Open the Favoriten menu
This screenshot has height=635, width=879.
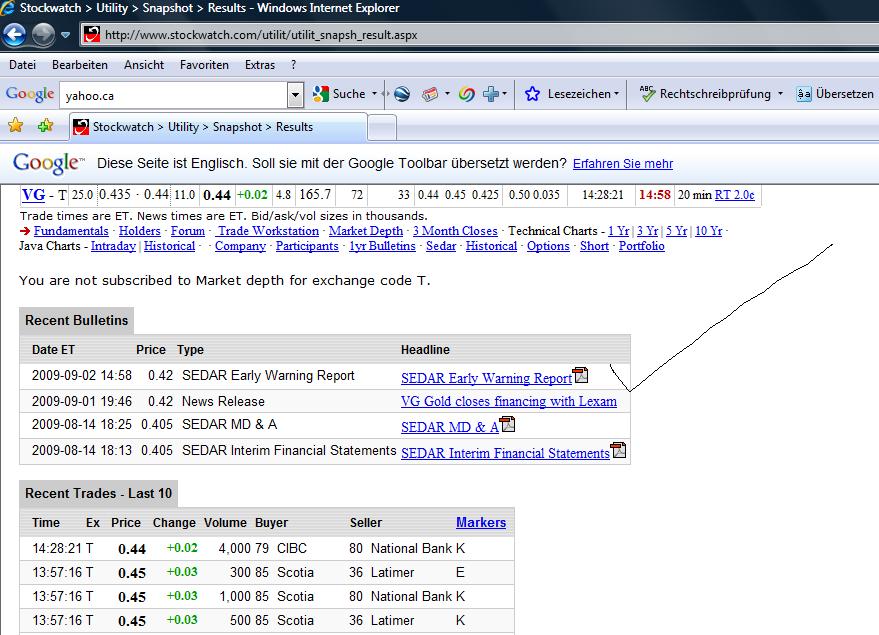(204, 65)
